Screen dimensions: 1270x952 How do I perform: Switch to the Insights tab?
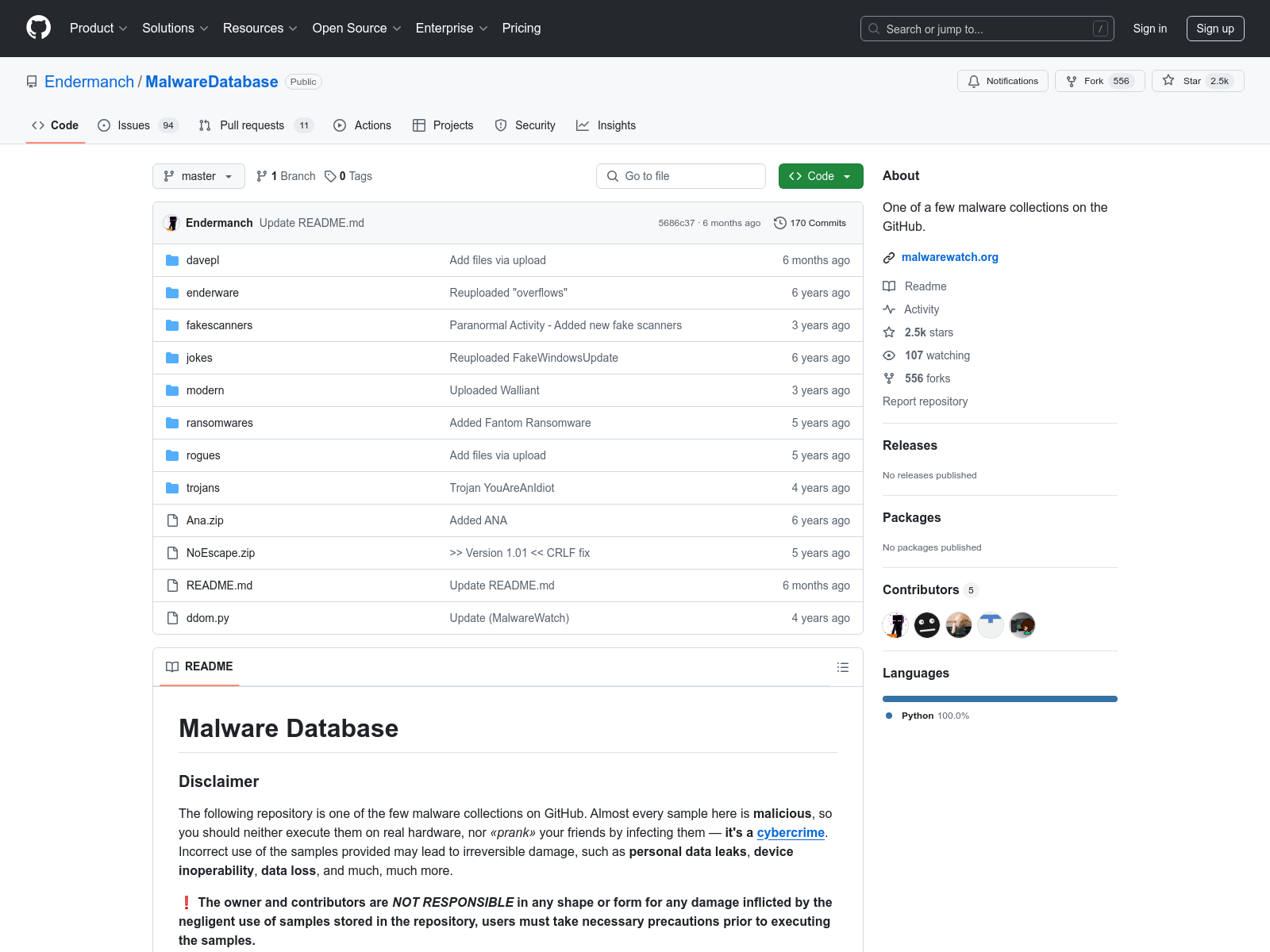606,125
